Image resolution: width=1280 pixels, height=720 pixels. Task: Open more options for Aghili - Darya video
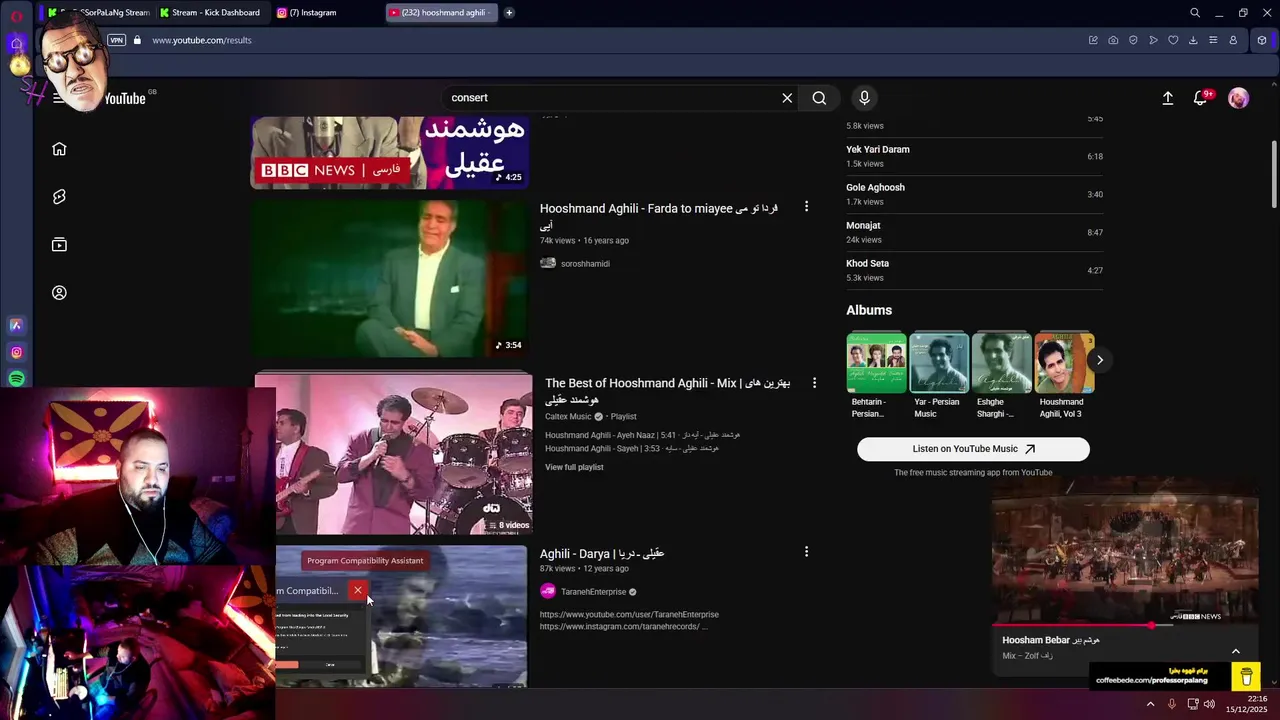point(806,551)
